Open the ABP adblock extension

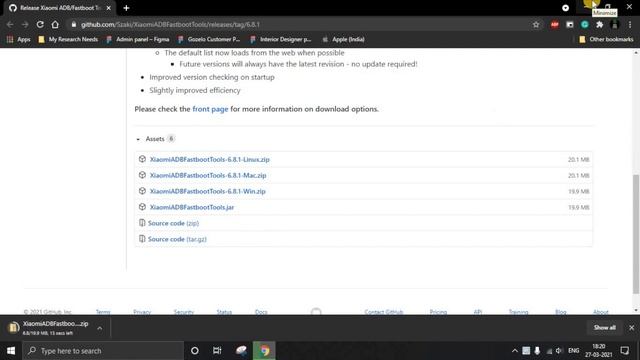click(x=554, y=24)
